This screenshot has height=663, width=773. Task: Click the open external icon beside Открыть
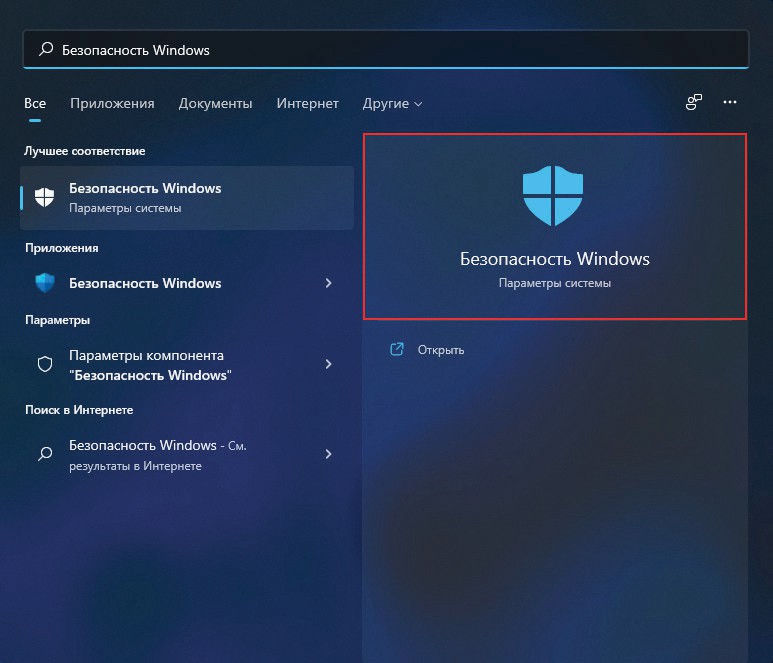(397, 349)
